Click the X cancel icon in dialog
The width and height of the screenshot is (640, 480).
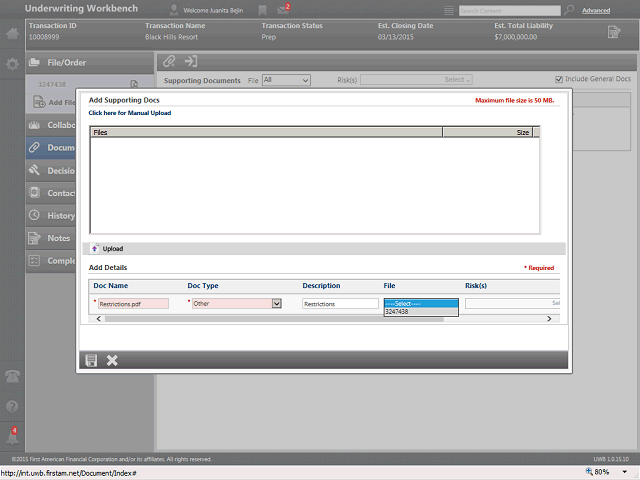coord(112,360)
